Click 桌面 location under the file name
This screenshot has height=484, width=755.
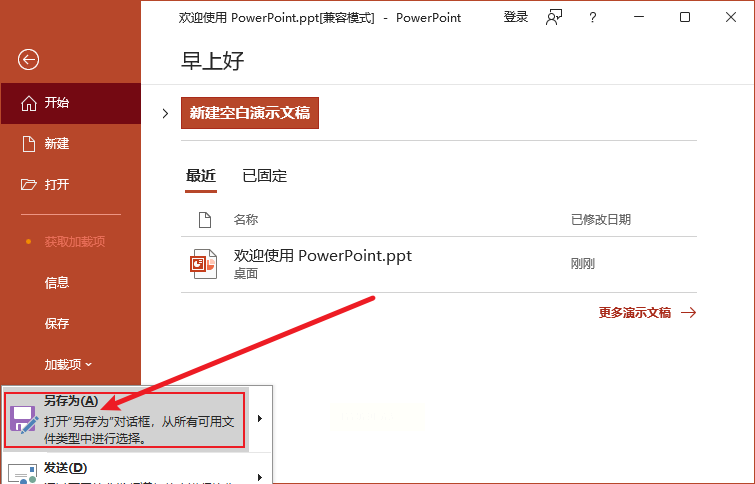coord(246,274)
